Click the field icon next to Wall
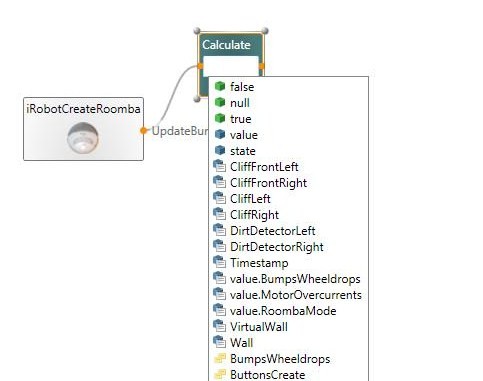This screenshot has width=483, height=381. pyautogui.click(x=219, y=342)
